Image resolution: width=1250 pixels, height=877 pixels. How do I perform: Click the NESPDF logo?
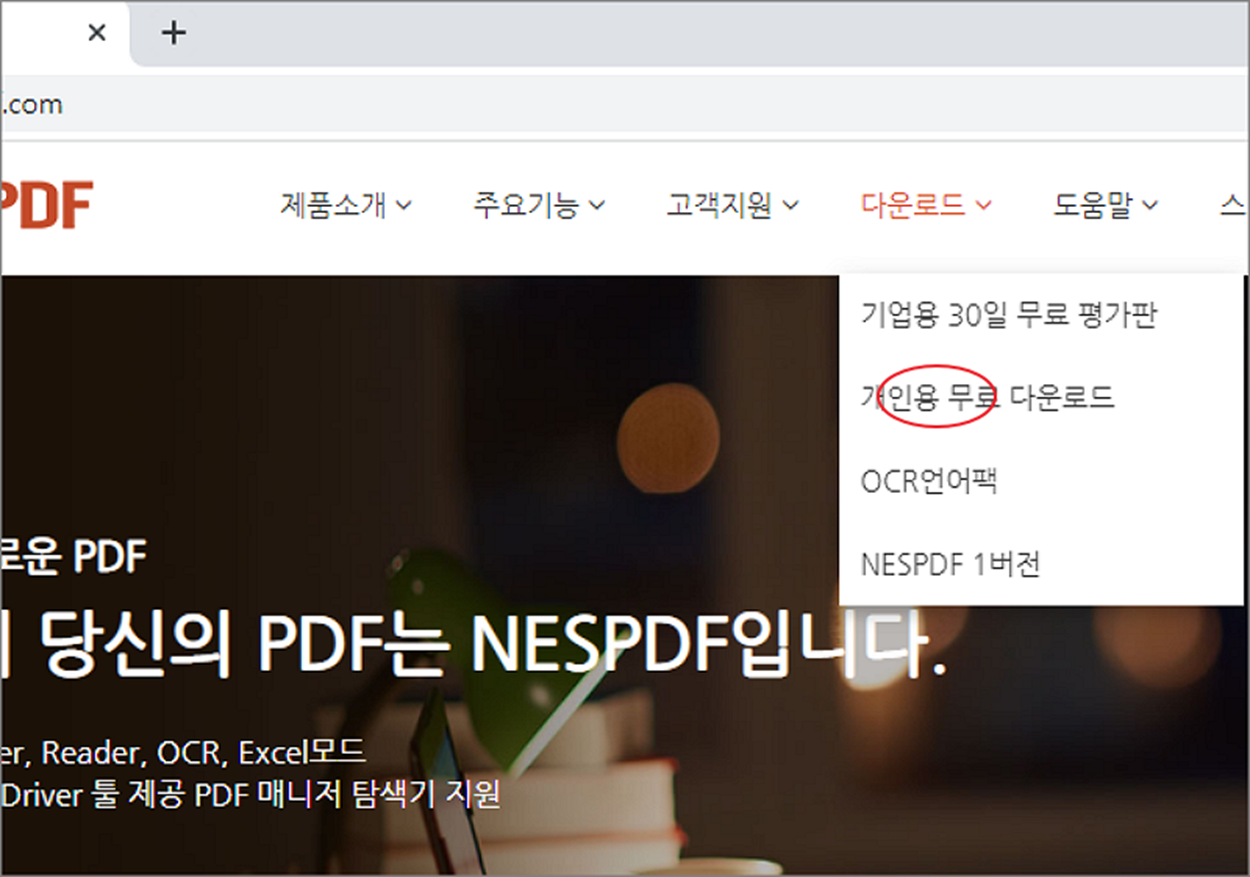pyautogui.click(x=47, y=205)
